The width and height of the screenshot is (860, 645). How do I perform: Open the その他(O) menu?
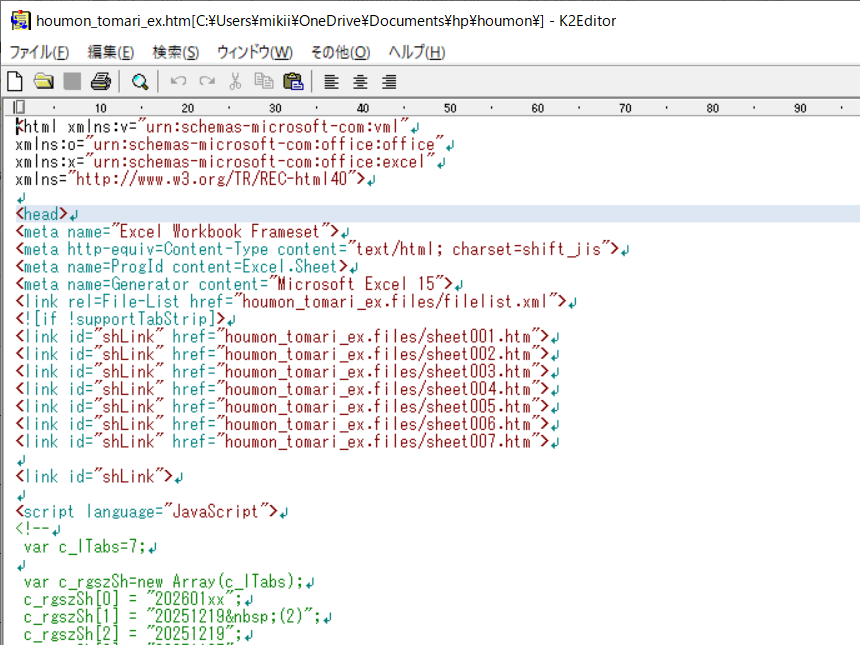click(339, 52)
